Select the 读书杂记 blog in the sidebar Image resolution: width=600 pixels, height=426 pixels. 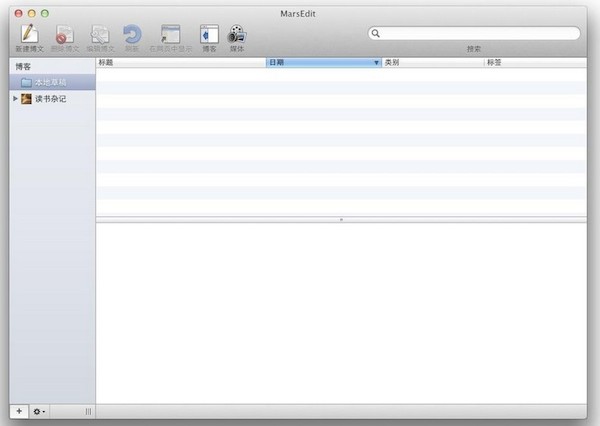tap(52, 99)
